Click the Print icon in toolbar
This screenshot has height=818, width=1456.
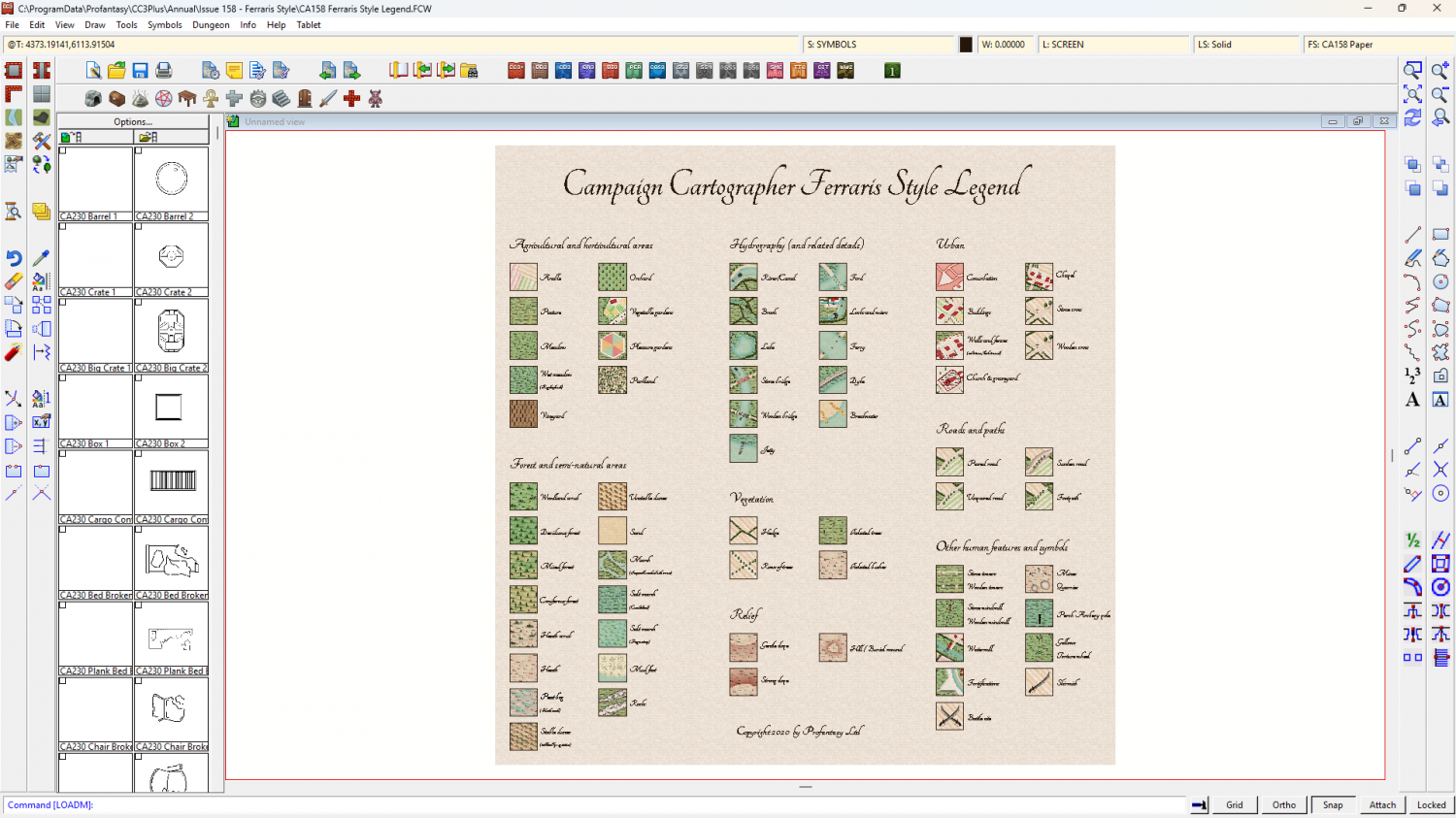(164, 71)
